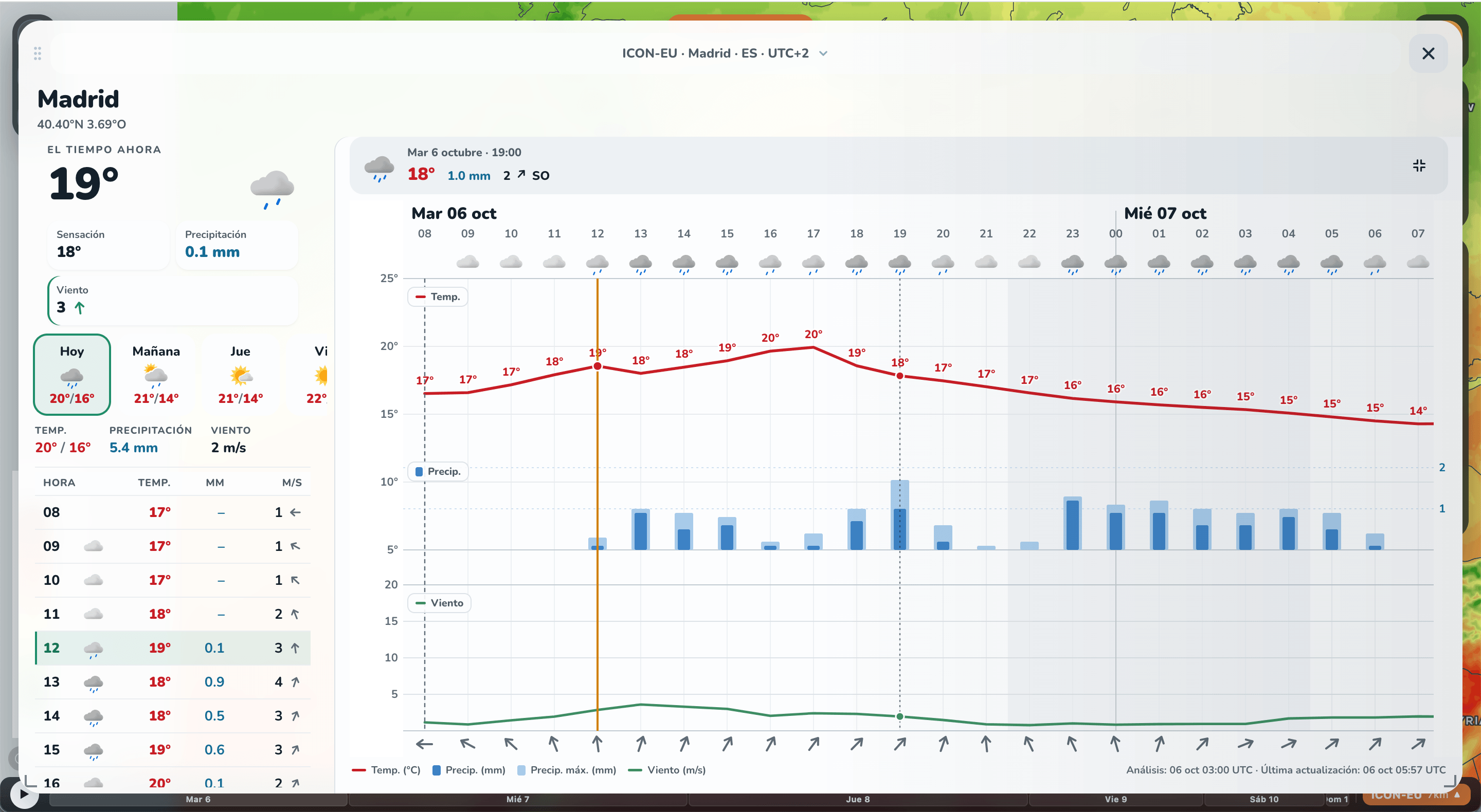Close the Madrid forecast panel
1481x812 pixels.
1428,53
